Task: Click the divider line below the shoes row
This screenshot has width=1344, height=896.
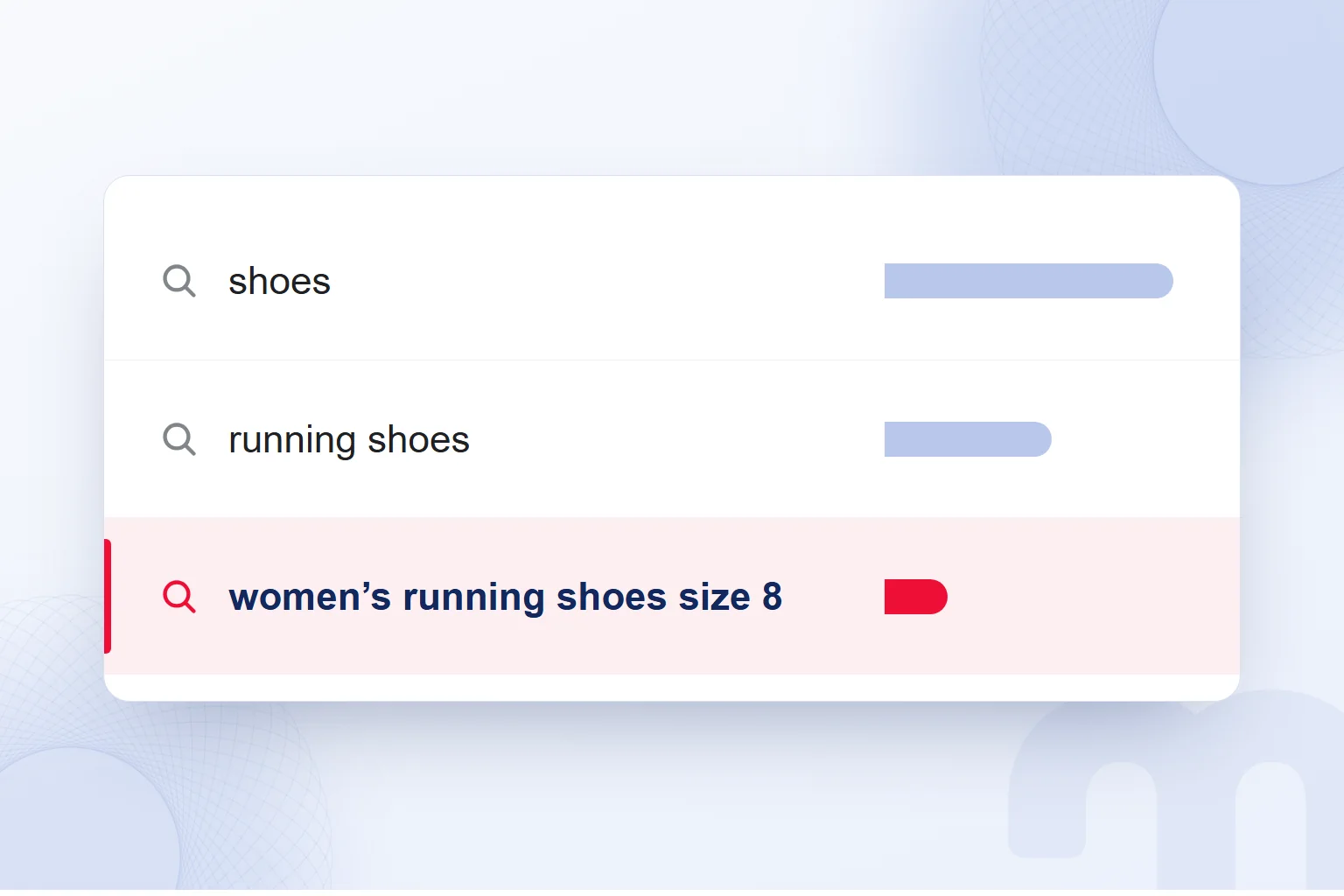Action: (672, 360)
